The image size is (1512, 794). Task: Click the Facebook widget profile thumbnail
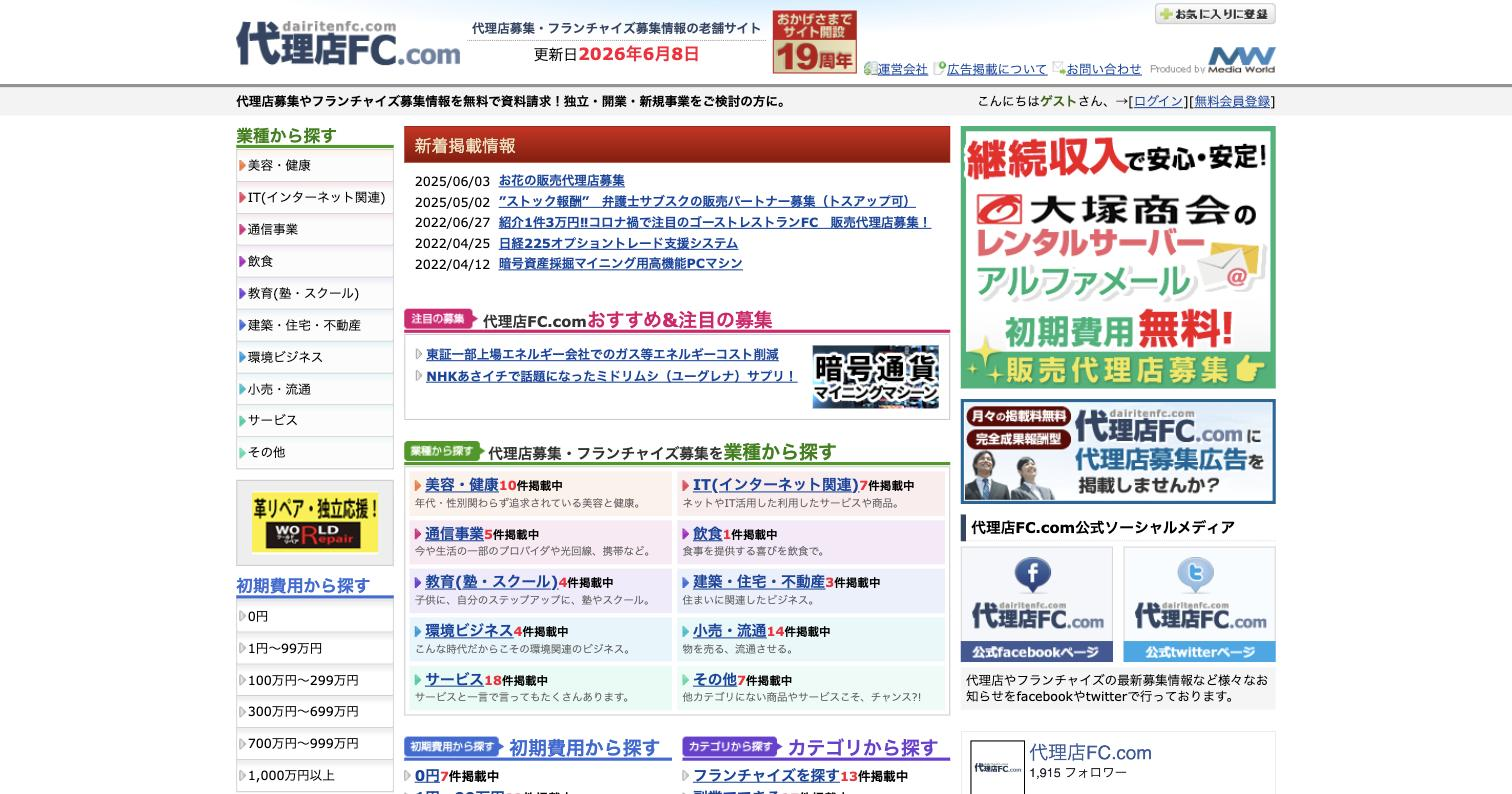point(998,767)
